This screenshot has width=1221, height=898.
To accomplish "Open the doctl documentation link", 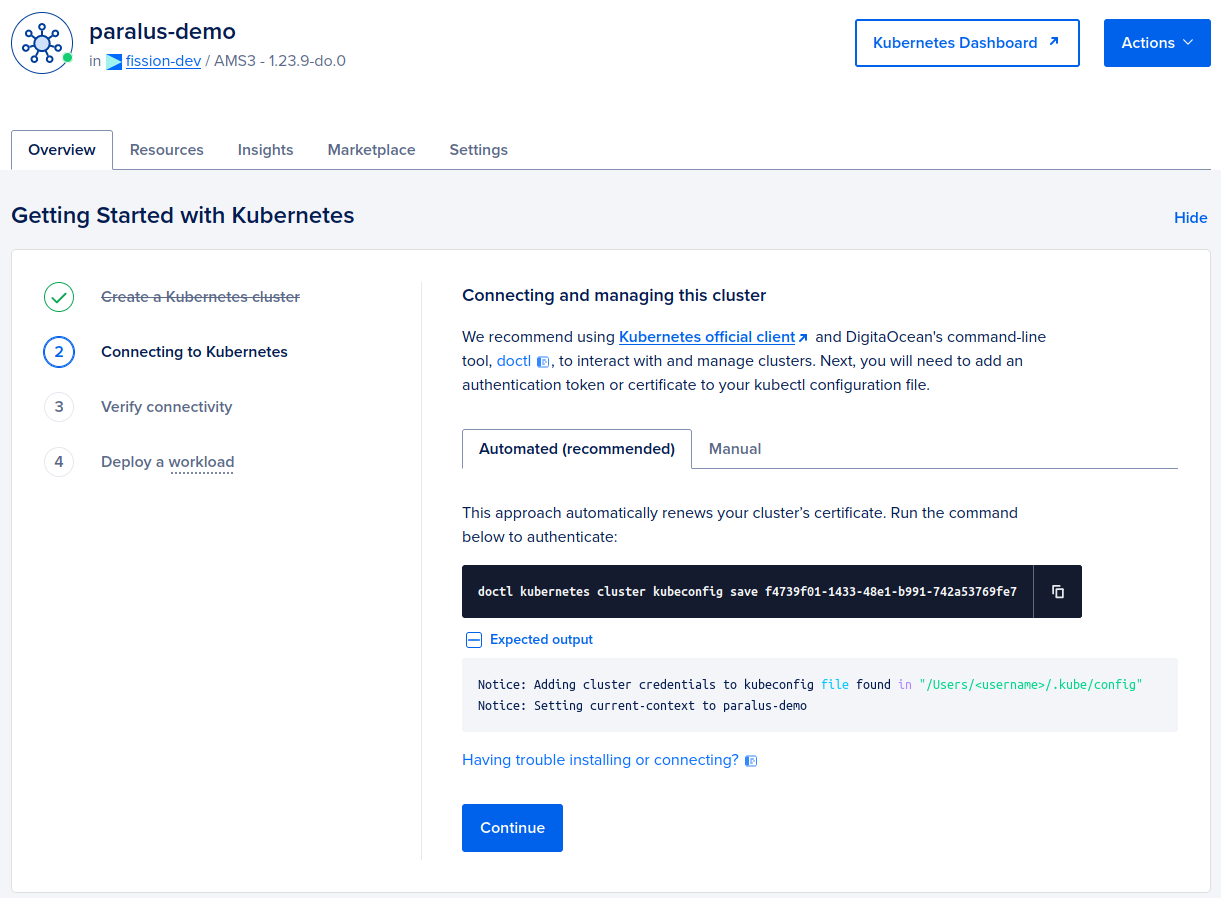I will [514, 361].
